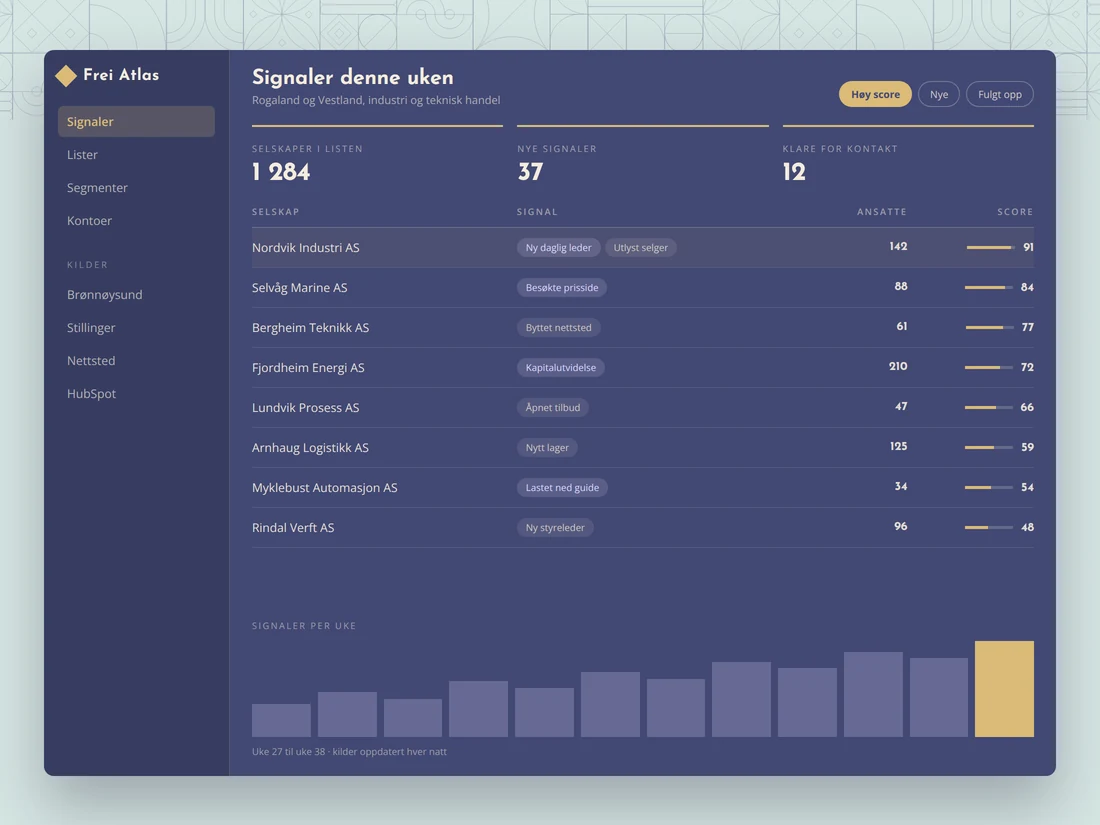1100x825 pixels.
Task: Sort by the Ansatte column header
Action: point(882,212)
